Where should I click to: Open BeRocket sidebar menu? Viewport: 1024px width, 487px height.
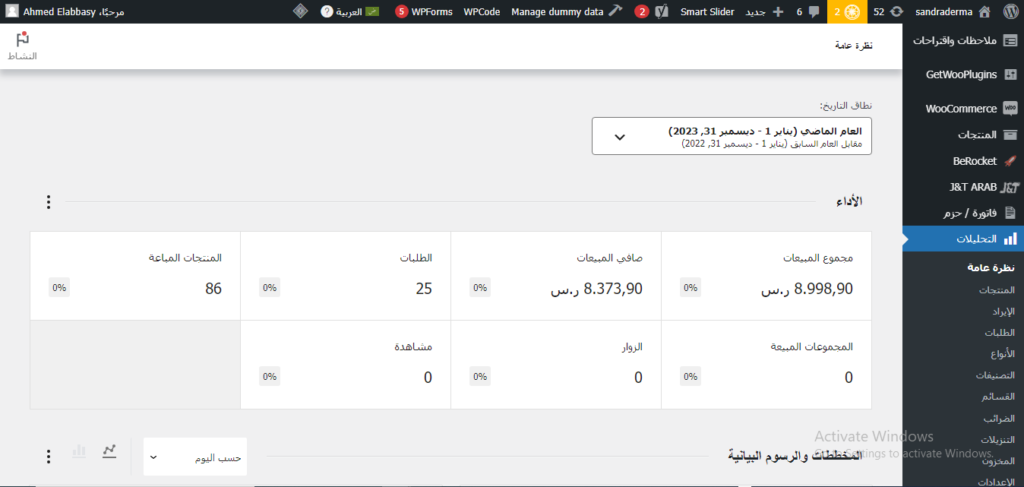pos(963,161)
